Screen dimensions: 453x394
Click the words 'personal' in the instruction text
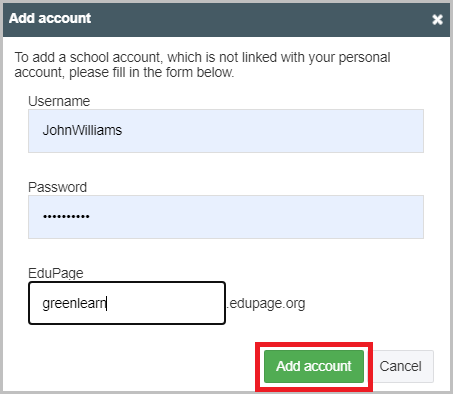pos(364,58)
